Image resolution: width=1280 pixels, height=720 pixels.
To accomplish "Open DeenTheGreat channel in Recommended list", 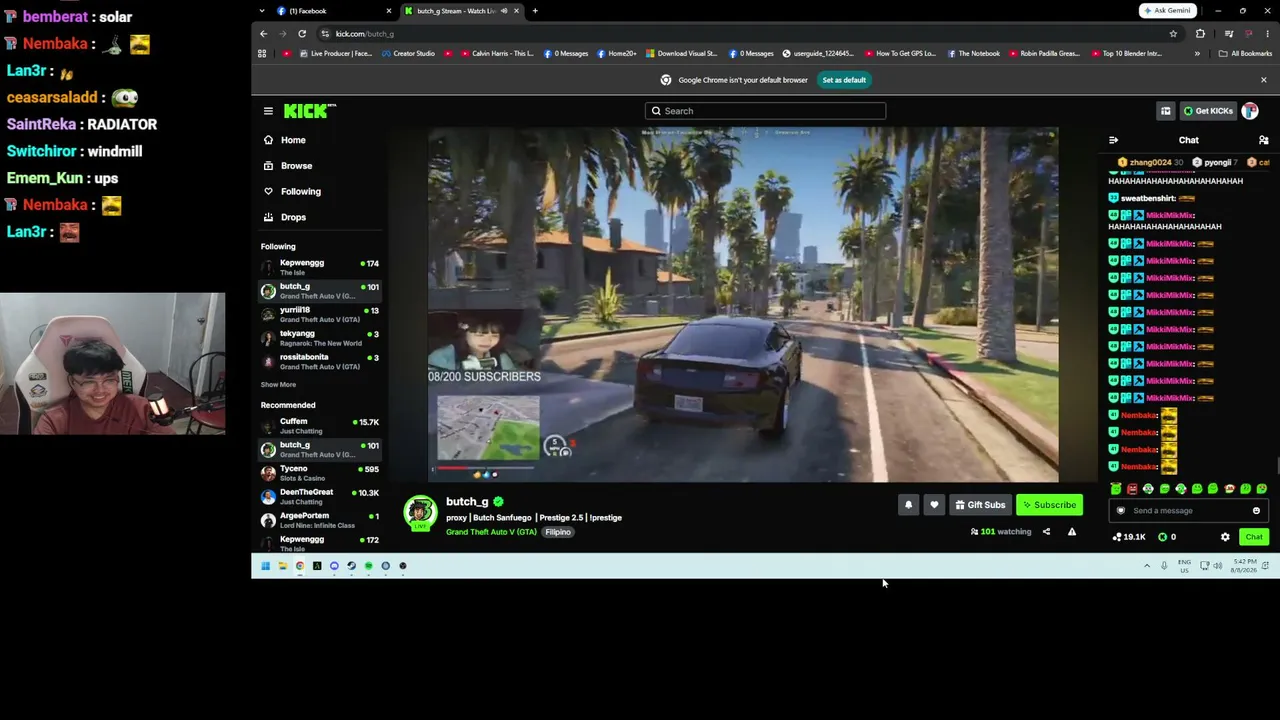I will click(x=320, y=496).
